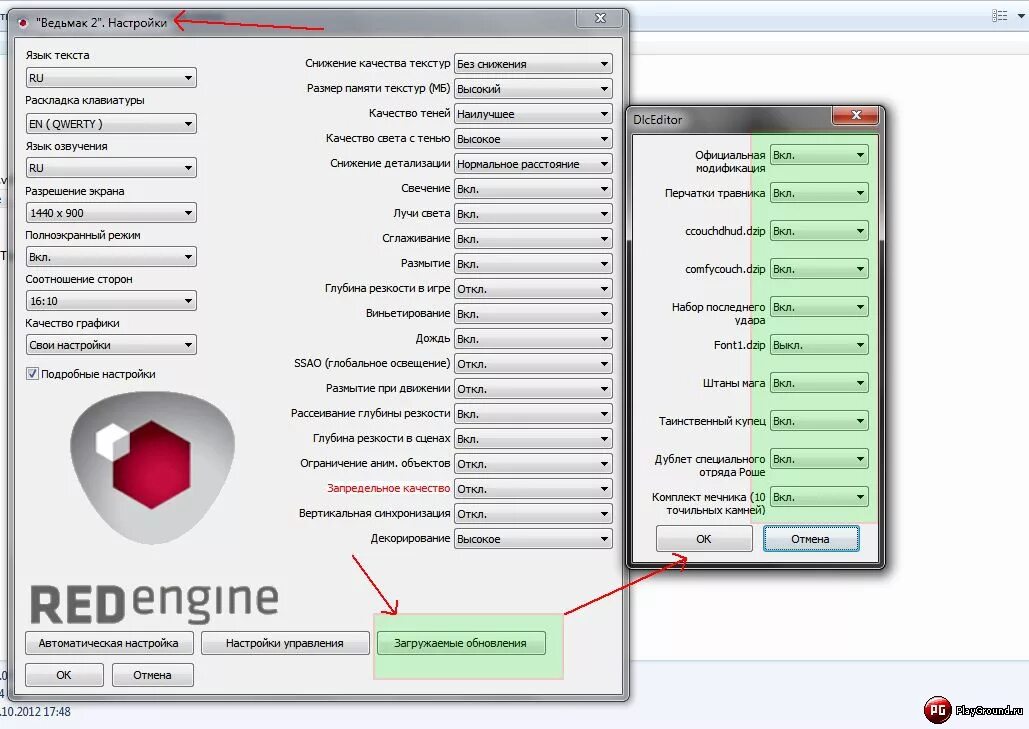The image size is (1029, 729).
Task: Open the 'Полноэкранный режим' dropdown
Action: [x=111, y=257]
